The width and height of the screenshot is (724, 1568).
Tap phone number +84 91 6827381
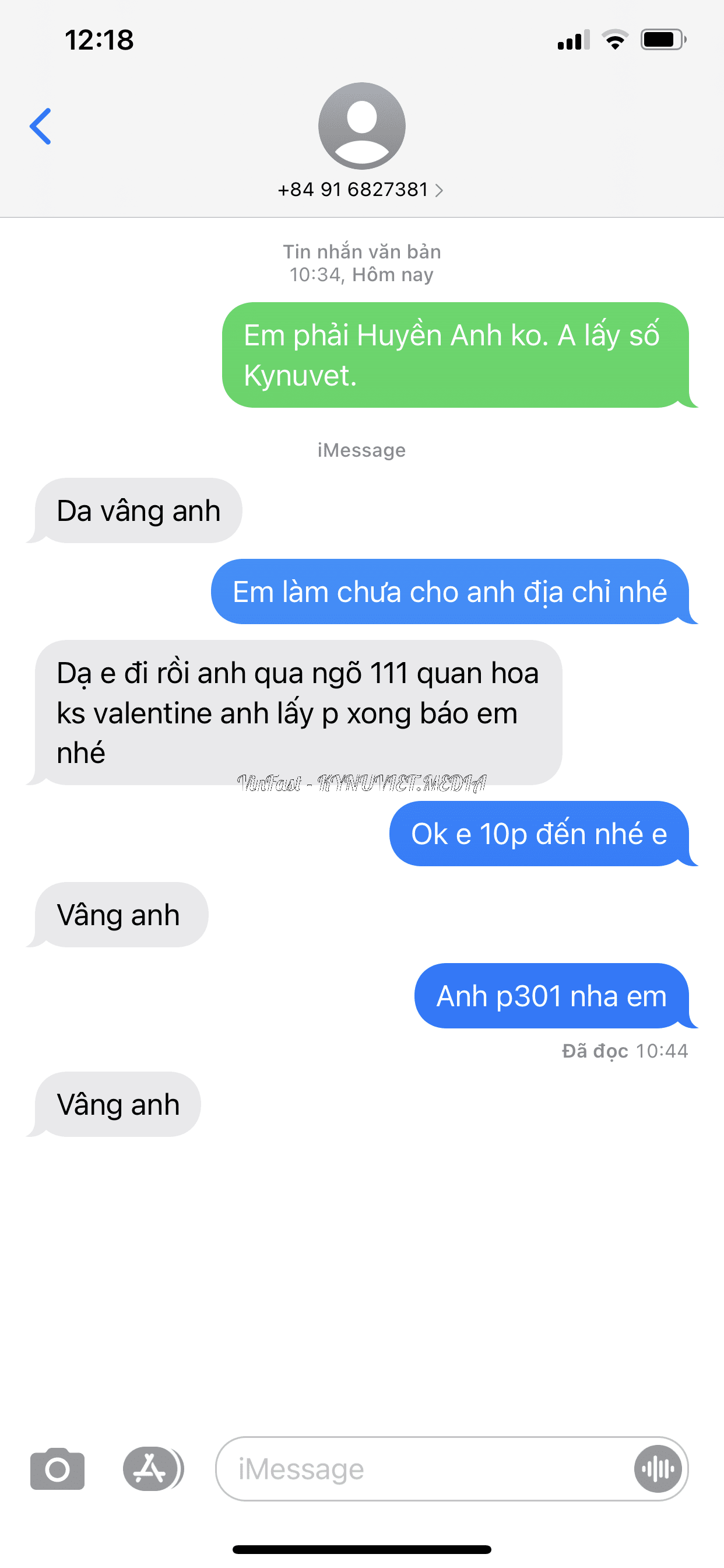pos(353,190)
